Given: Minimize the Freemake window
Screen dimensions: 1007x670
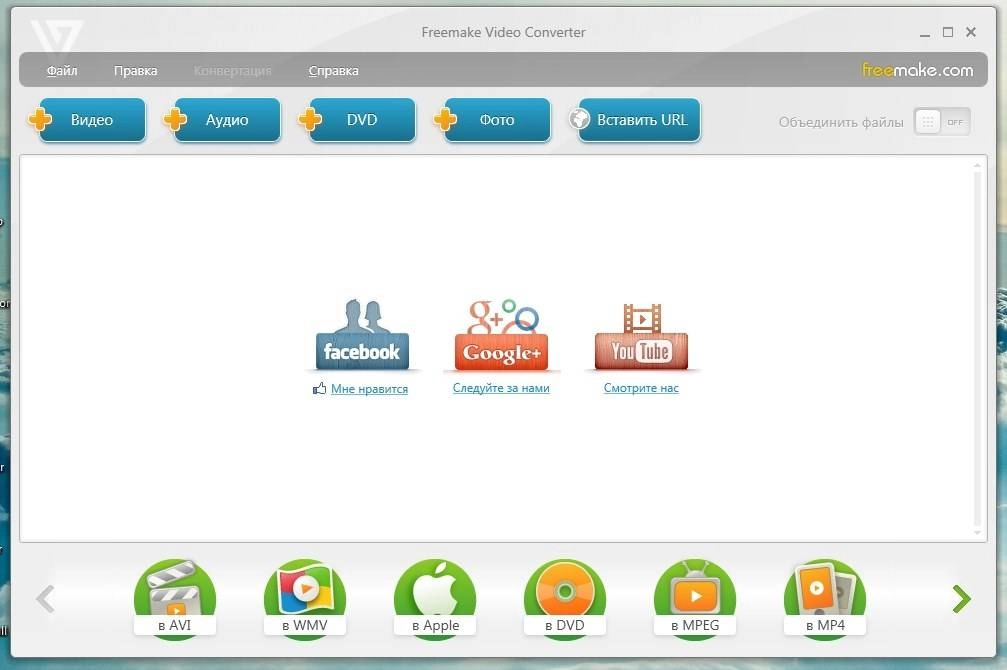Looking at the screenshot, I should (925, 33).
